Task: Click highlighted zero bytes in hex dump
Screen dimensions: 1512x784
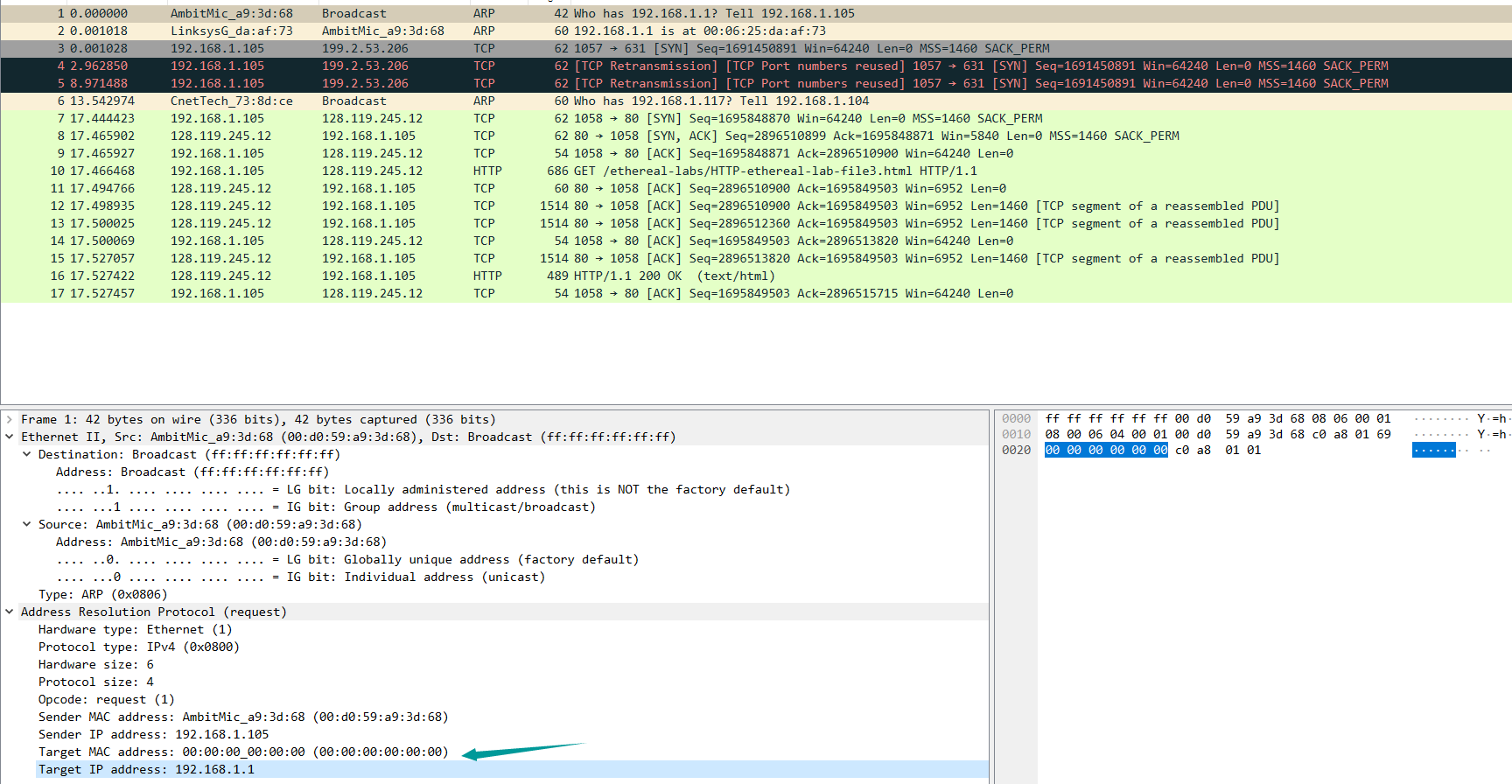Action: point(1106,451)
